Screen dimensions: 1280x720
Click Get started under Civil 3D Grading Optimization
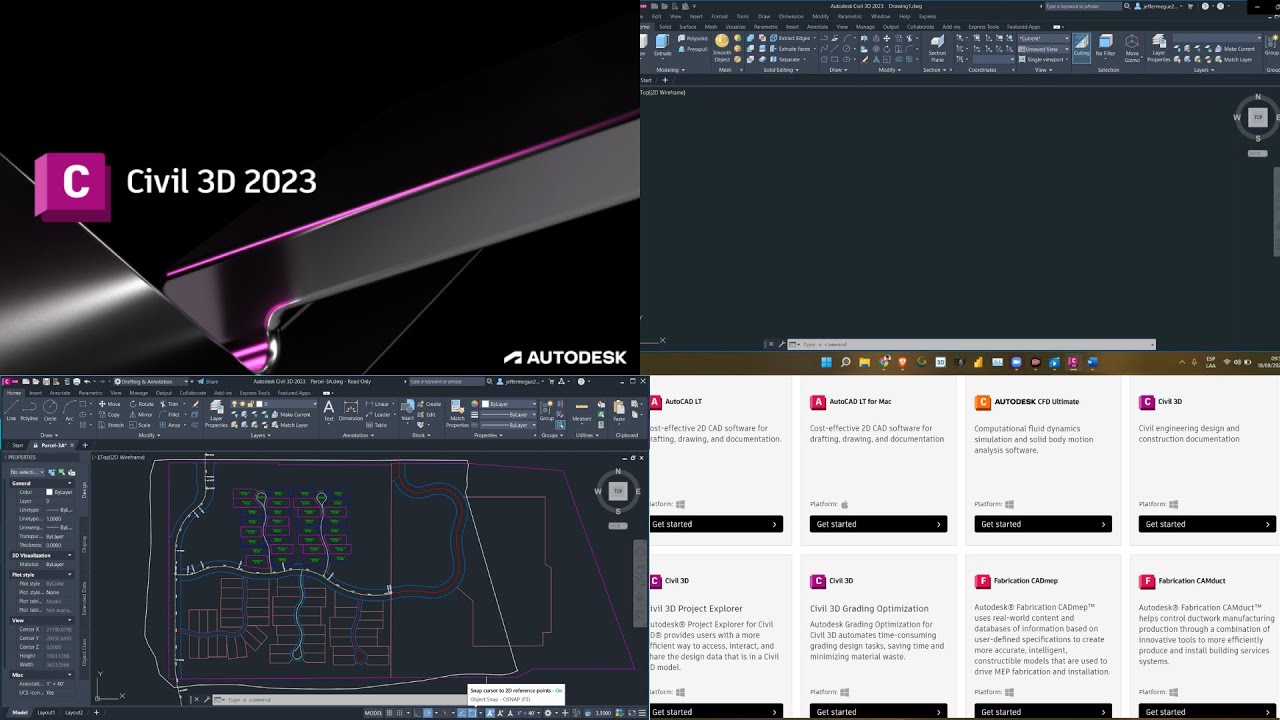click(878, 712)
